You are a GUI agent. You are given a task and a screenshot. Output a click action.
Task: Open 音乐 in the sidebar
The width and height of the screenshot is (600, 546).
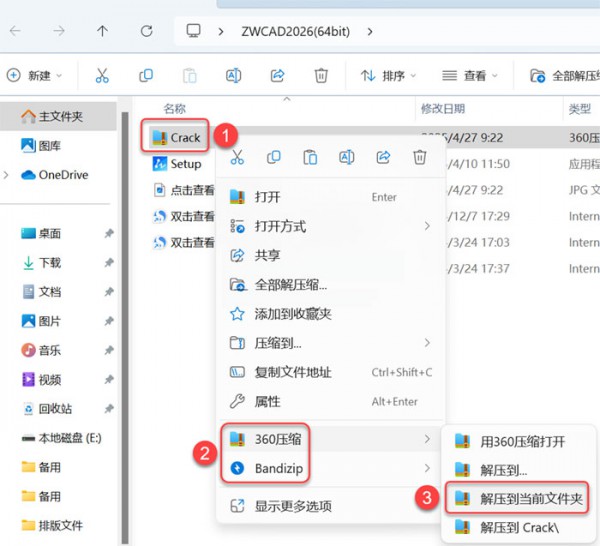[x=41, y=350]
